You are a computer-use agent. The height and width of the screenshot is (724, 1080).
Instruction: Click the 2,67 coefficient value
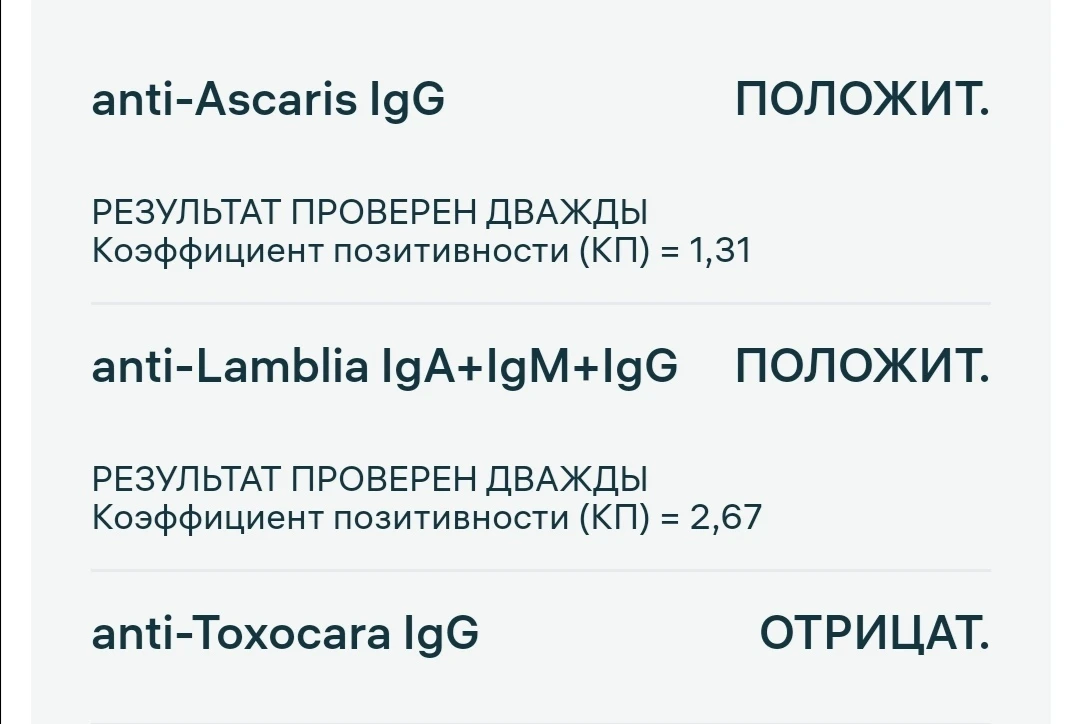click(x=726, y=517)
